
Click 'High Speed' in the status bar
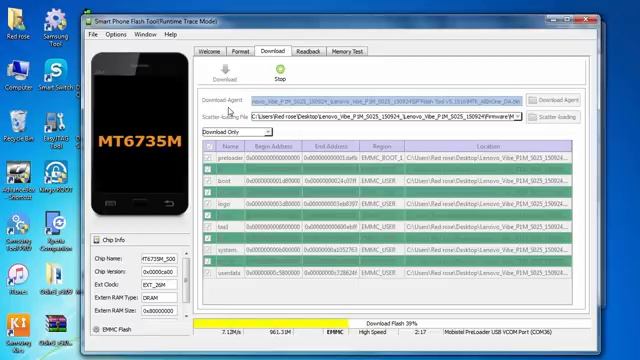[x=372, y=332]
